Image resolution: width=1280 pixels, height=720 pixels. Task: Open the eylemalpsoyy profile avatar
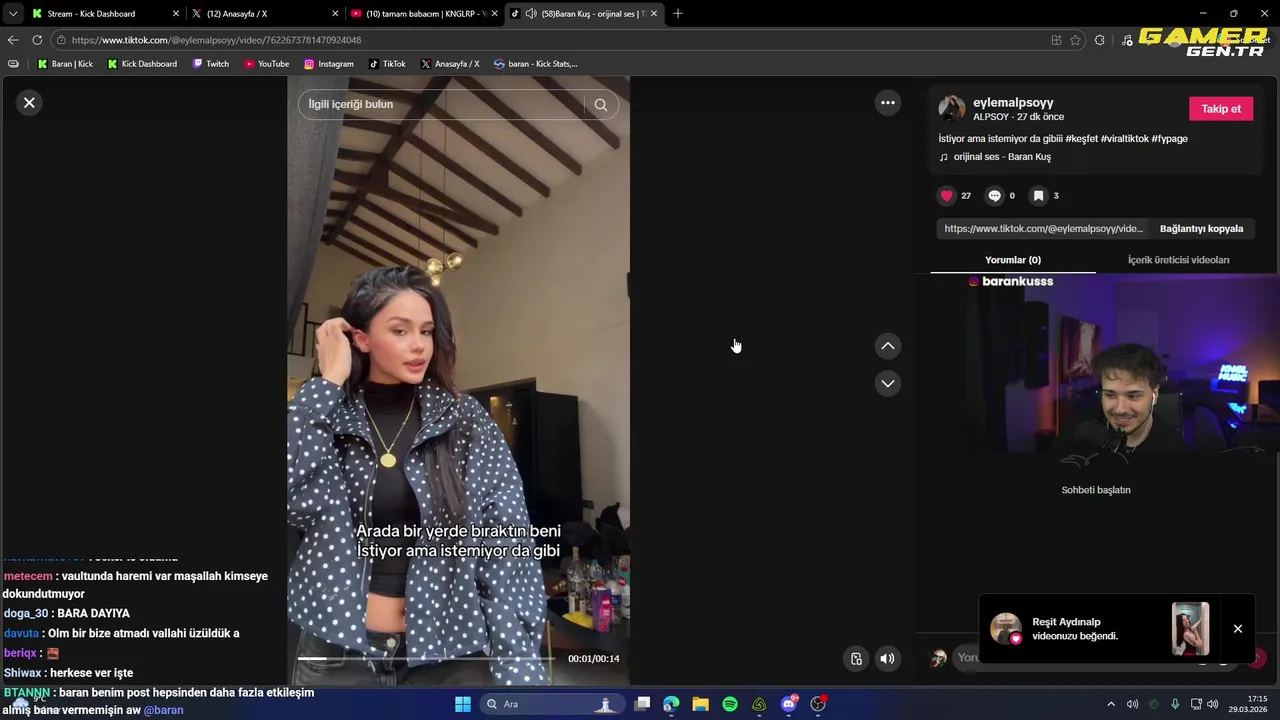[952, 108]
